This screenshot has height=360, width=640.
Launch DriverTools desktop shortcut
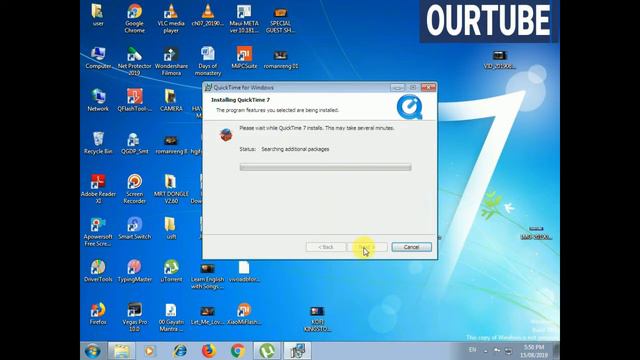click(98, 271)
